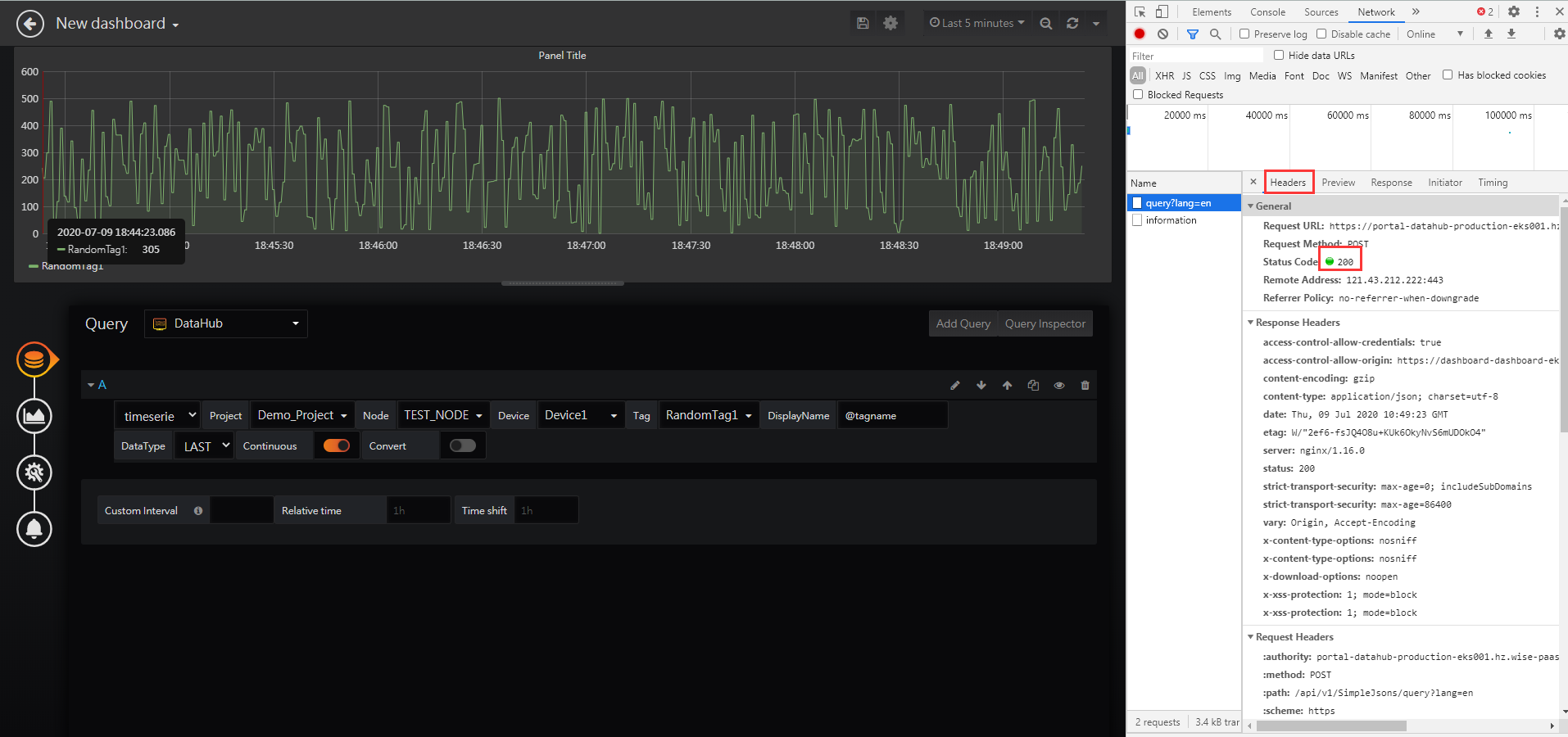Switch to the Response tab
The image size is (1568, 737).
(x=1391, y=183)
